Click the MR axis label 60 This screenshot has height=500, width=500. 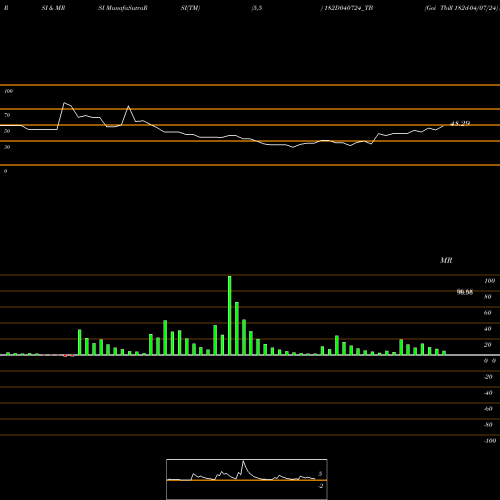click(488, 313)
